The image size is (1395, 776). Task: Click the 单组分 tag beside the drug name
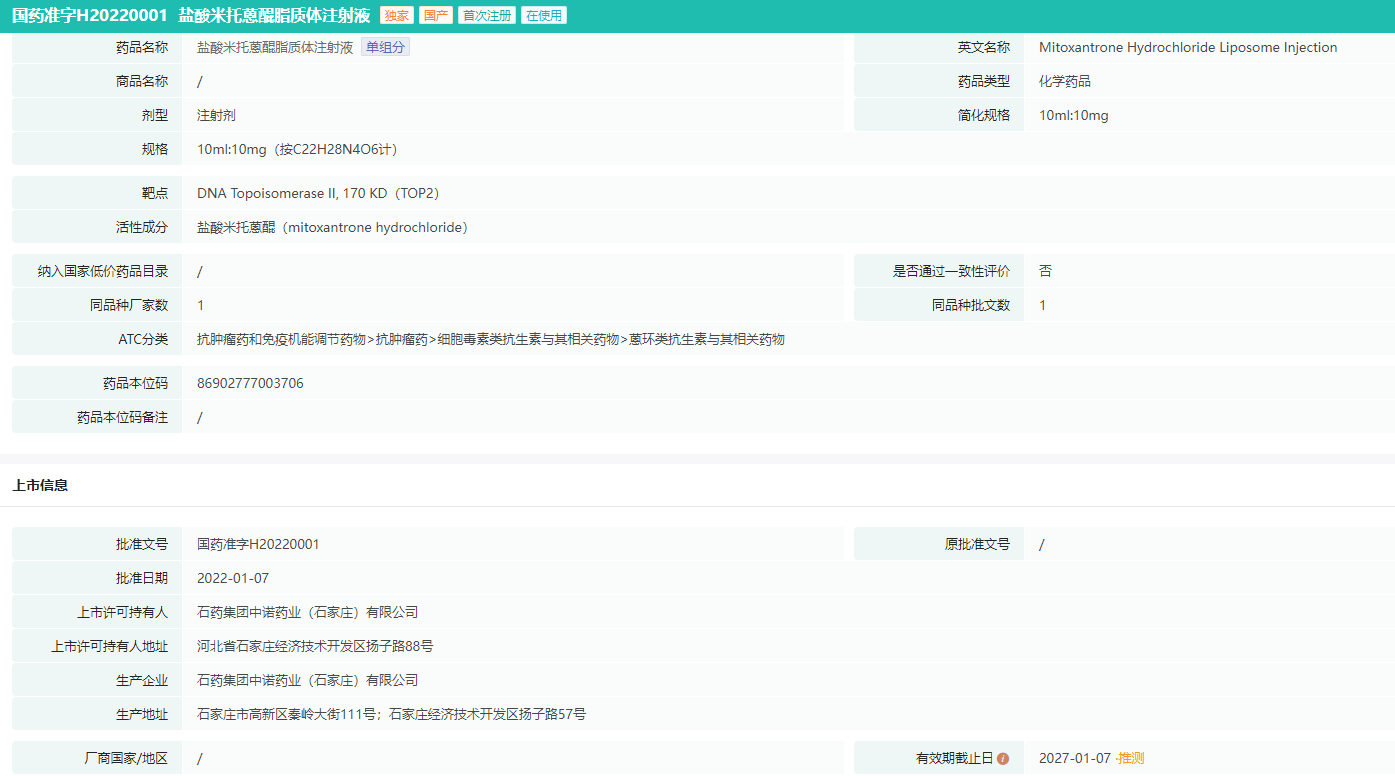point(385,47)
